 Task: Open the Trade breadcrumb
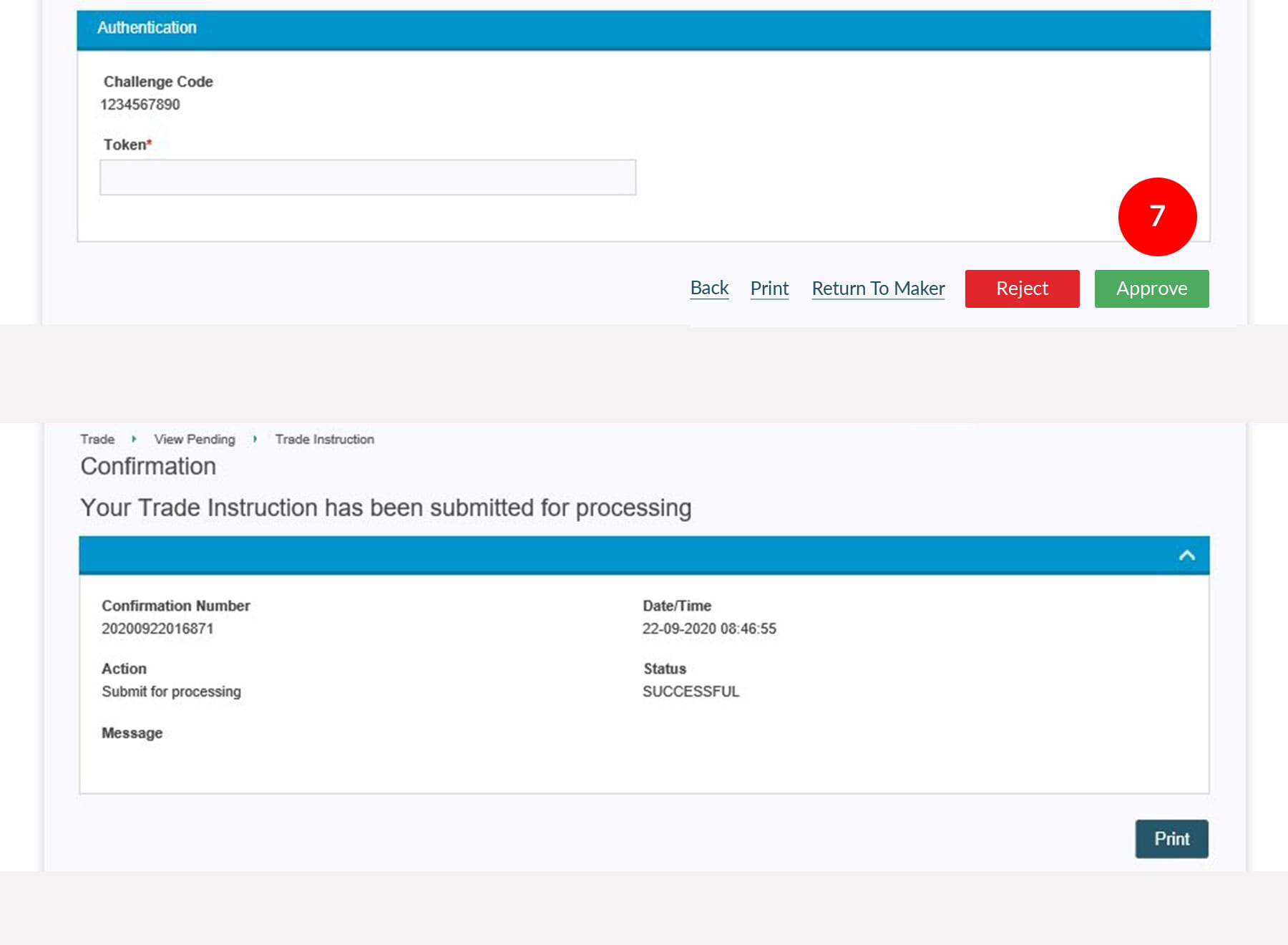click(x=97, y=439)
